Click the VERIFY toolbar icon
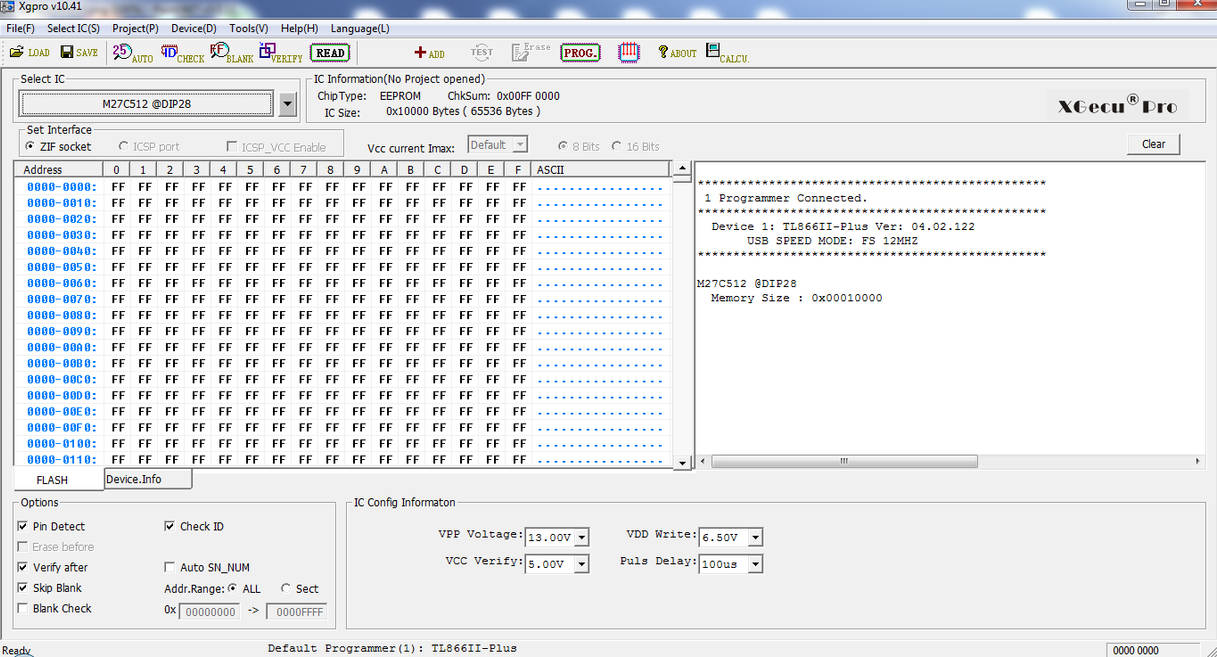Viewport: 1217px width, 657px height. [281, 52]
